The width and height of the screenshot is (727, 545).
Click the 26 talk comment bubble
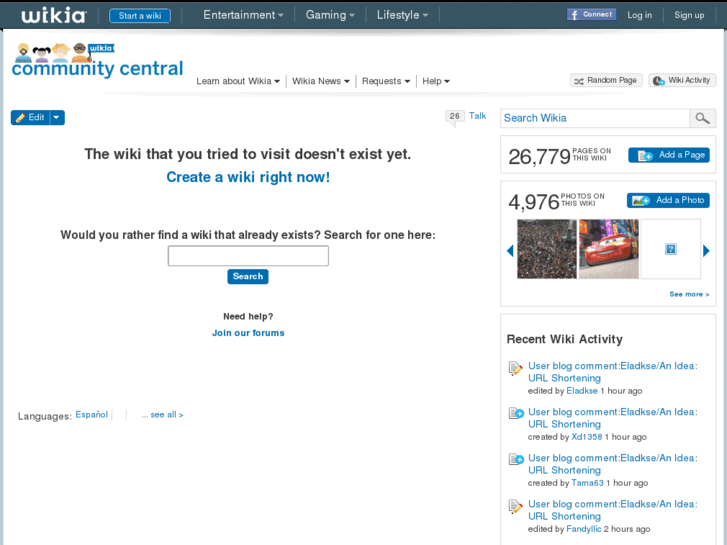point(454,116)
